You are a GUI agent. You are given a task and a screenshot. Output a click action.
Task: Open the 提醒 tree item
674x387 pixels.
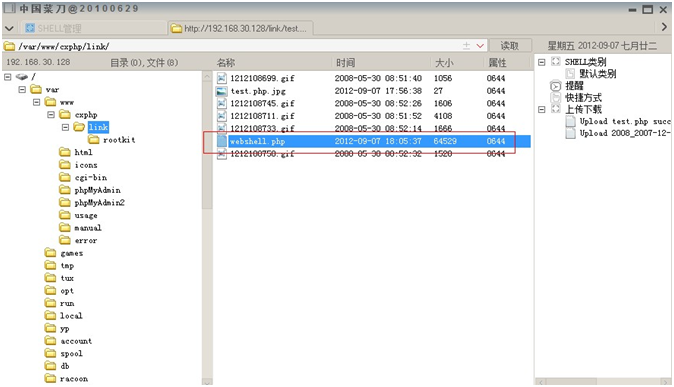(x=574, y=86)
